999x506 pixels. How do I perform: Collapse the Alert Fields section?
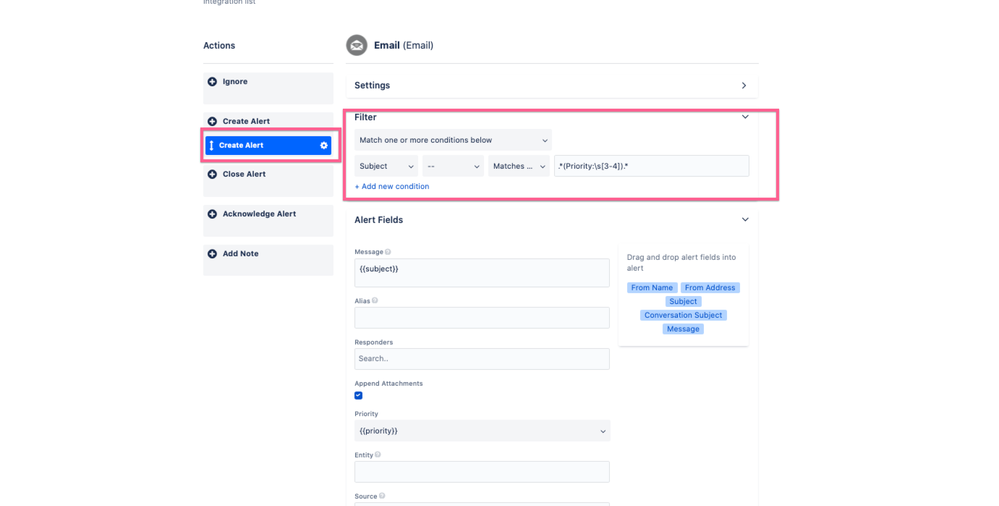[x=745, y=219]
